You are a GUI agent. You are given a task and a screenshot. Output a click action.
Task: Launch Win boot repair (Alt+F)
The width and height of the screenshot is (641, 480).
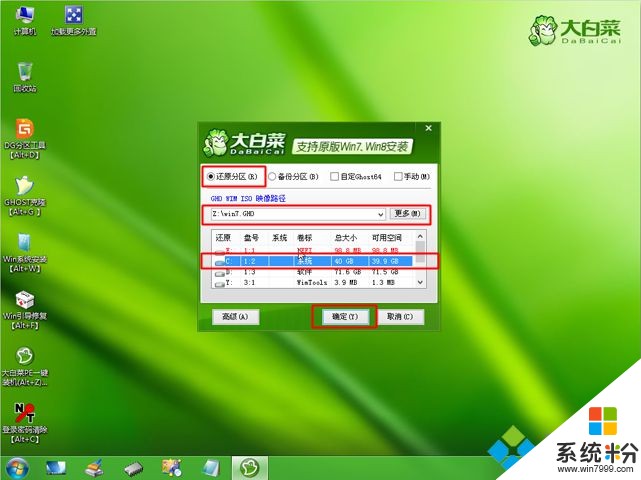[x=25, y=310]
